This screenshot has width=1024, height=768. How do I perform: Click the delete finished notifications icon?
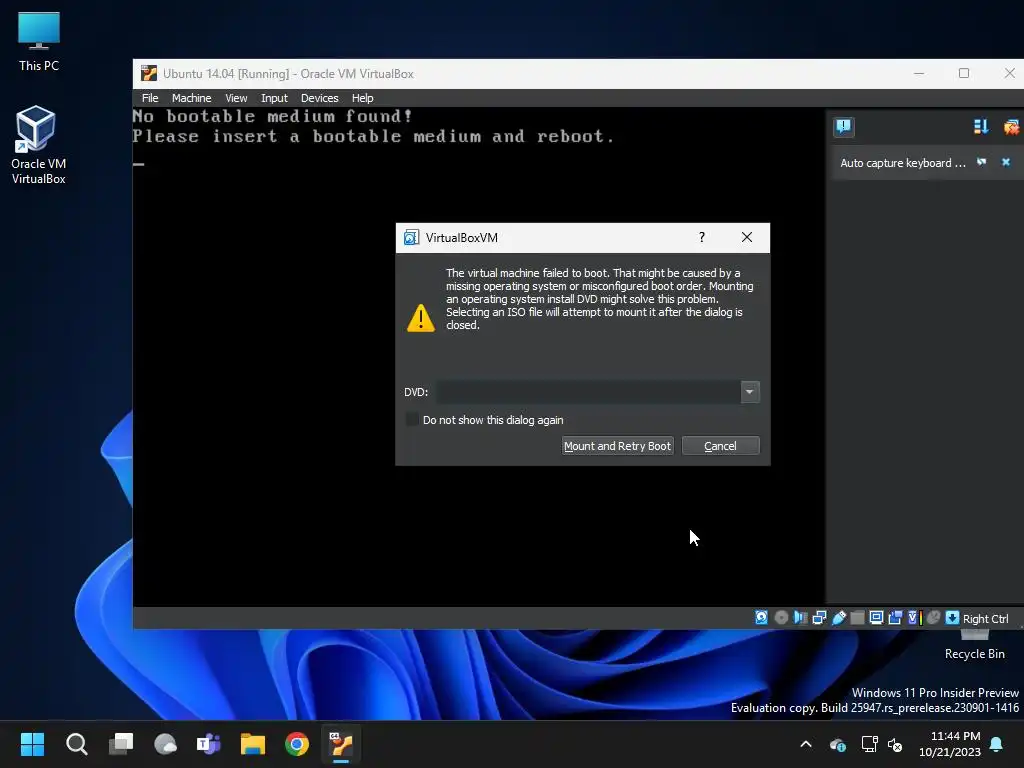coord(1011,127)
